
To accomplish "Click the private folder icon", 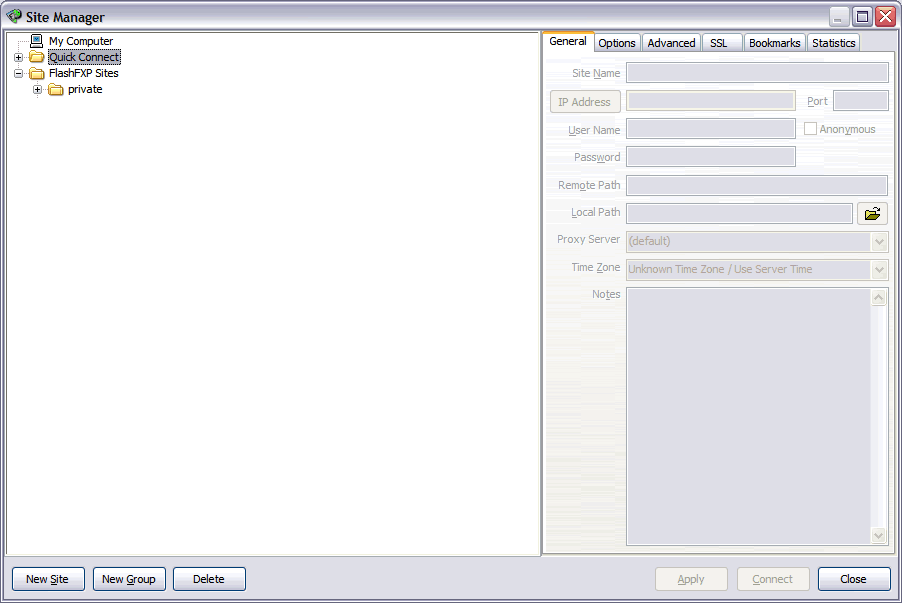I will (56, 90).
